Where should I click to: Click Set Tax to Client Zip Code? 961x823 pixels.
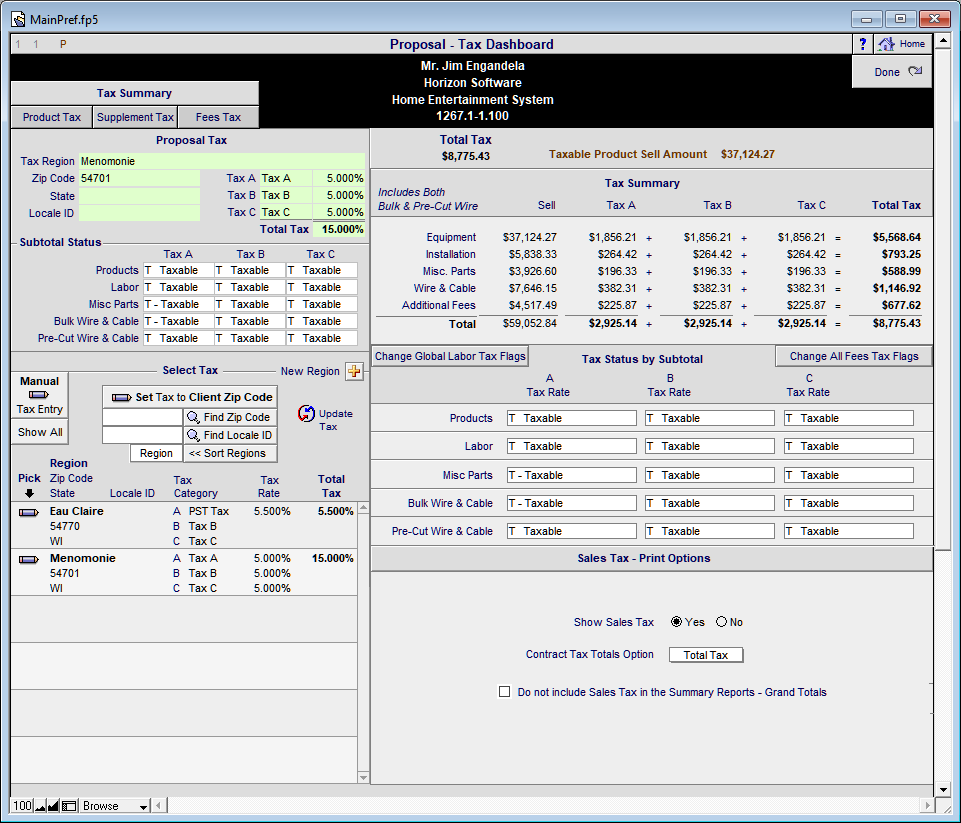191,397
